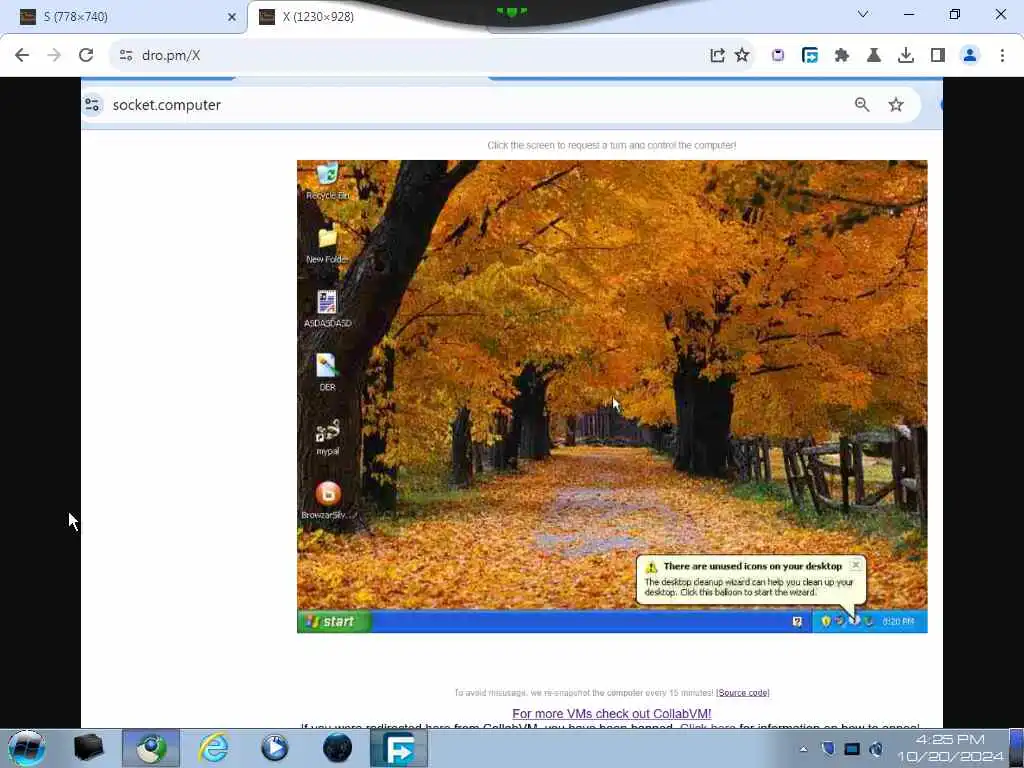Click 'Click the screen to request a turn' text

click(611, 145)
